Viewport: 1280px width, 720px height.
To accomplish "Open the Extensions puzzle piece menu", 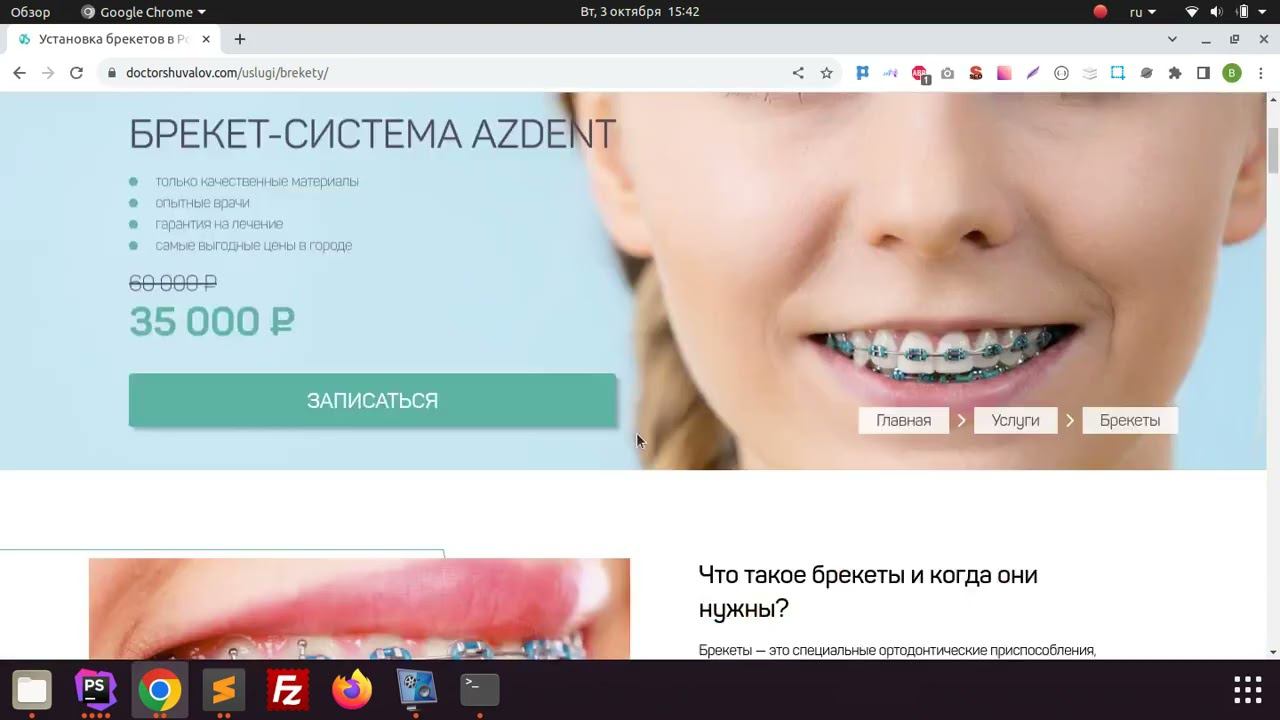I will pos(1175,73).
